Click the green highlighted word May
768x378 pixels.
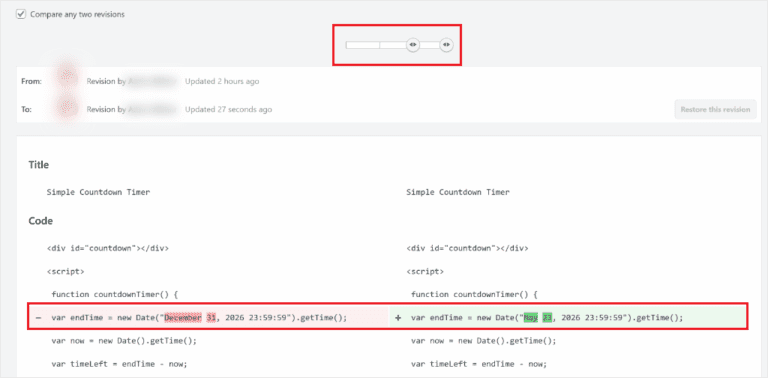tap(531, 318)
